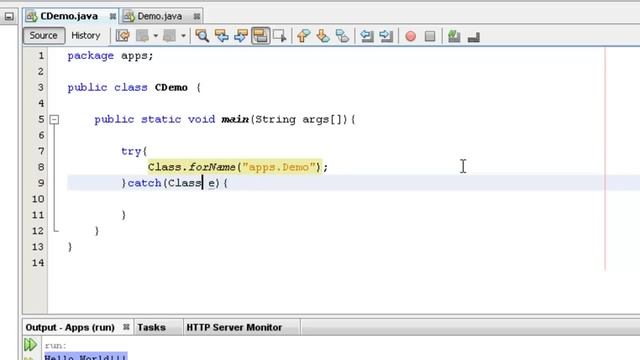Click line number 1 in gutter
The width and height of the screenshot is (640, 360).
pos(41,56)
